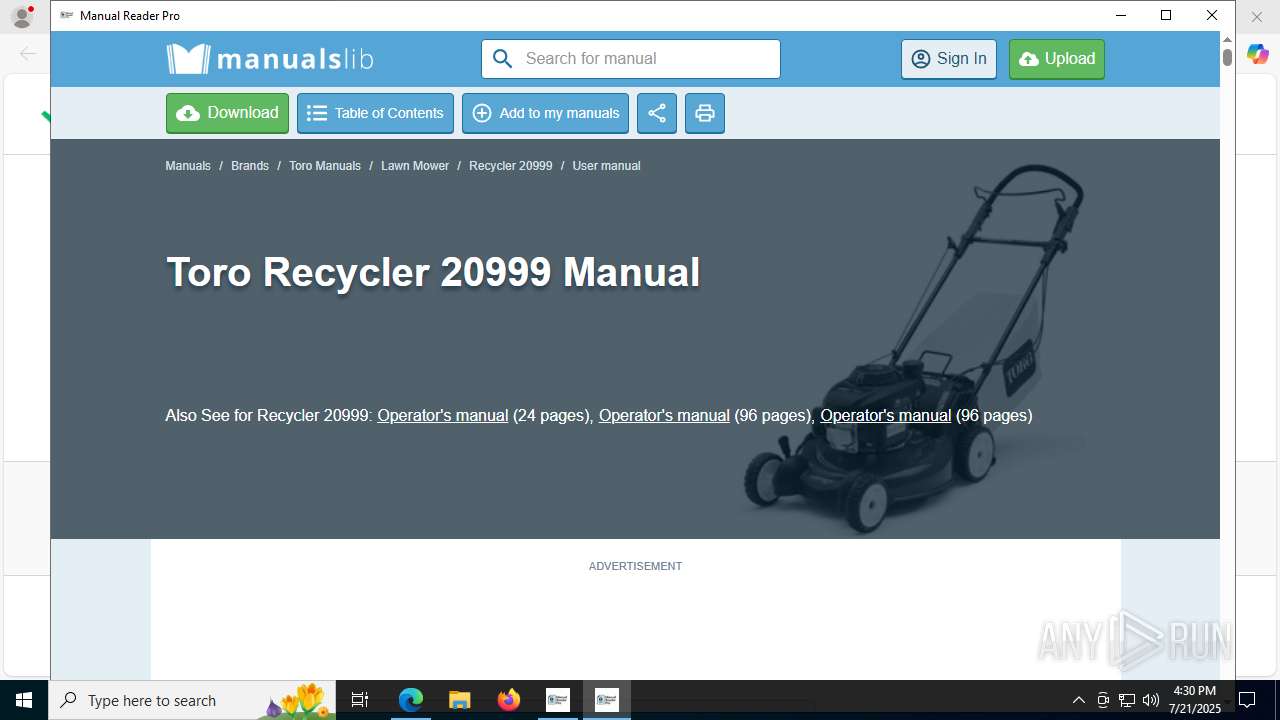This screenshot has width=1280, height=720.
Task: Open the clock and date flyout
Action: [1194, 700]
